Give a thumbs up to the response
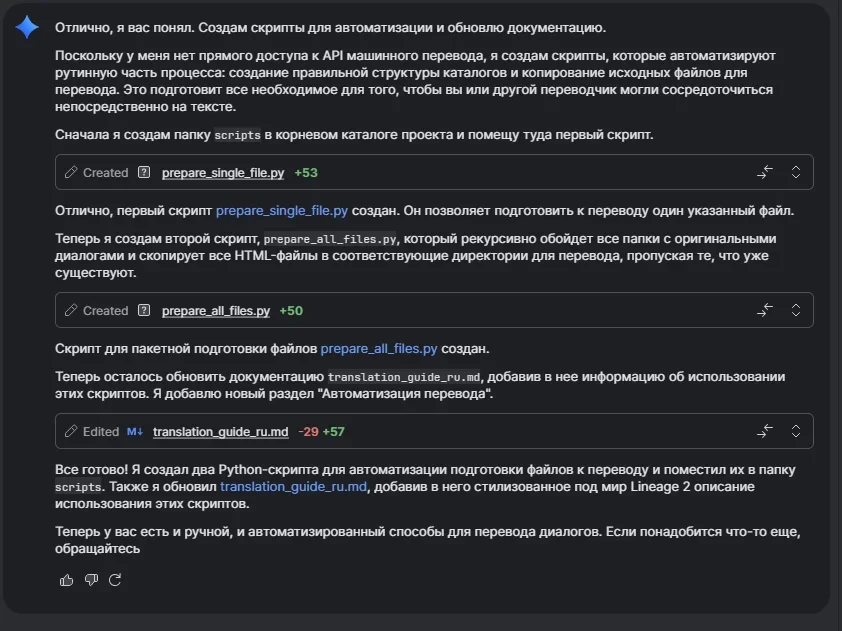Image resolution: width=842 pixels, height=631 pixels. click(66, 579)
